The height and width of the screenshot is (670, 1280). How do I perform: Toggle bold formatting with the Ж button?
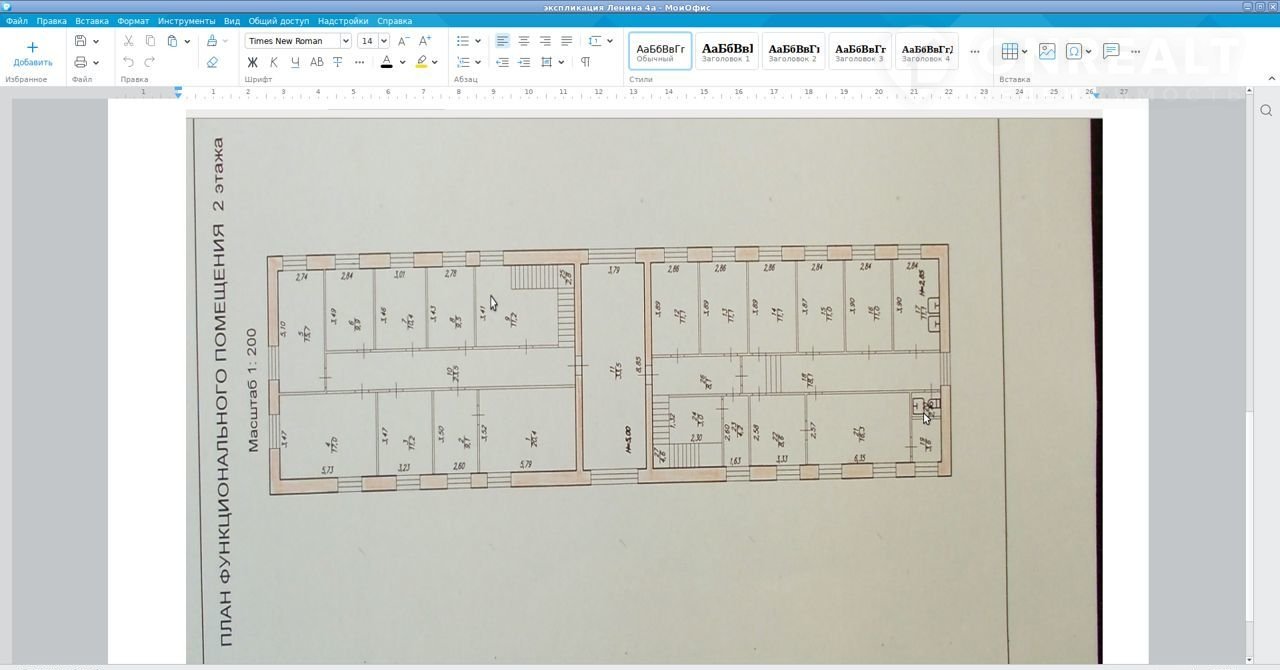tap(252, 62)
